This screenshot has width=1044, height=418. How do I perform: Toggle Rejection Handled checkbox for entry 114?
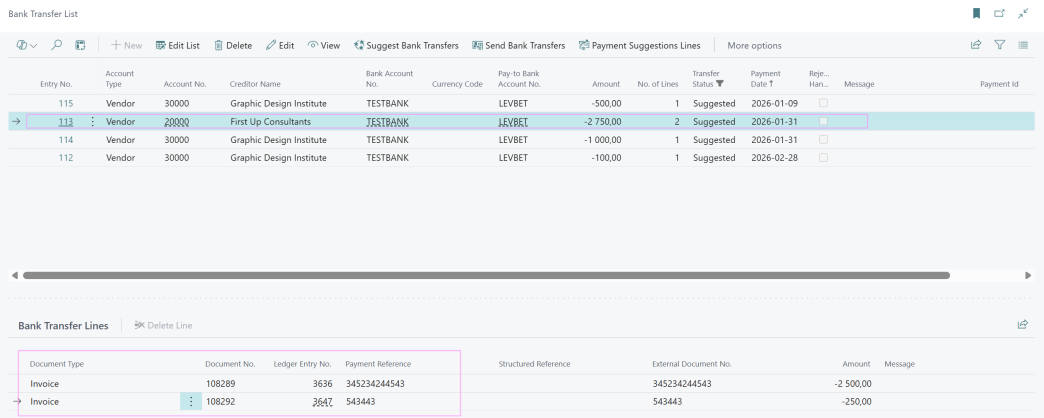click(x=824, y=139)
